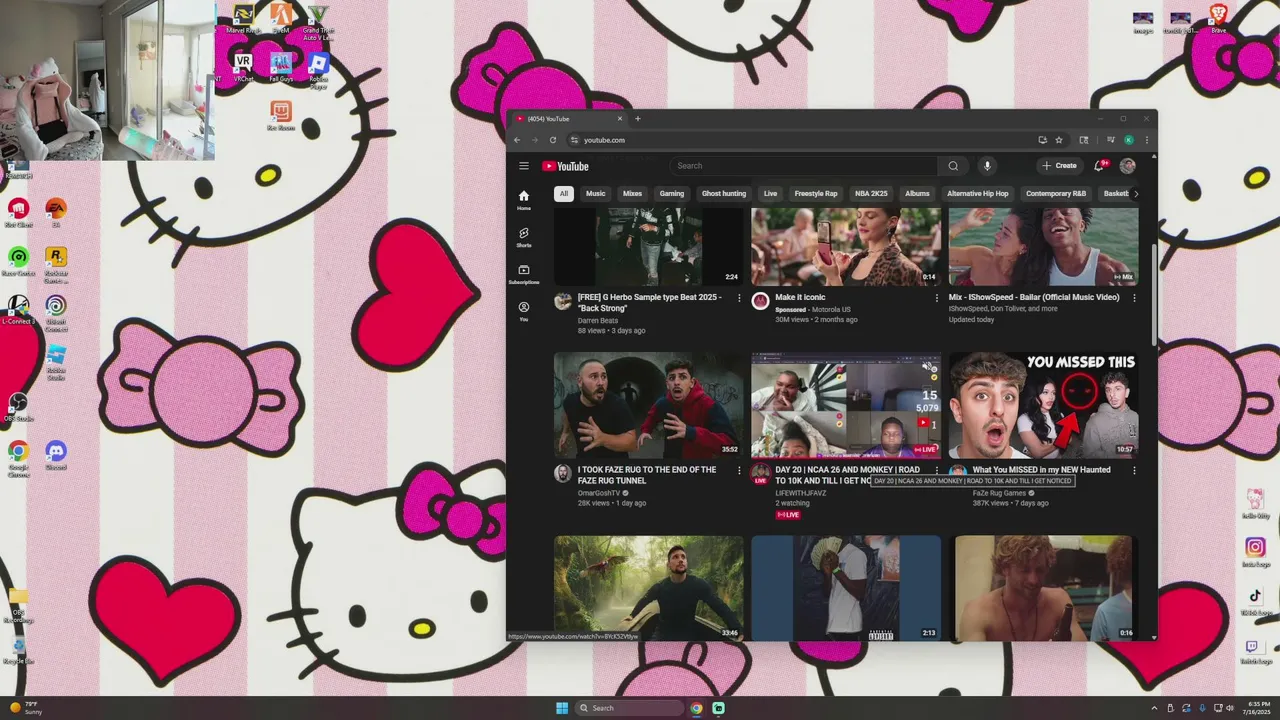The image size is (1280, 720).
Task: Open the YouTube account avatar menu
Action: (1128, 166)
